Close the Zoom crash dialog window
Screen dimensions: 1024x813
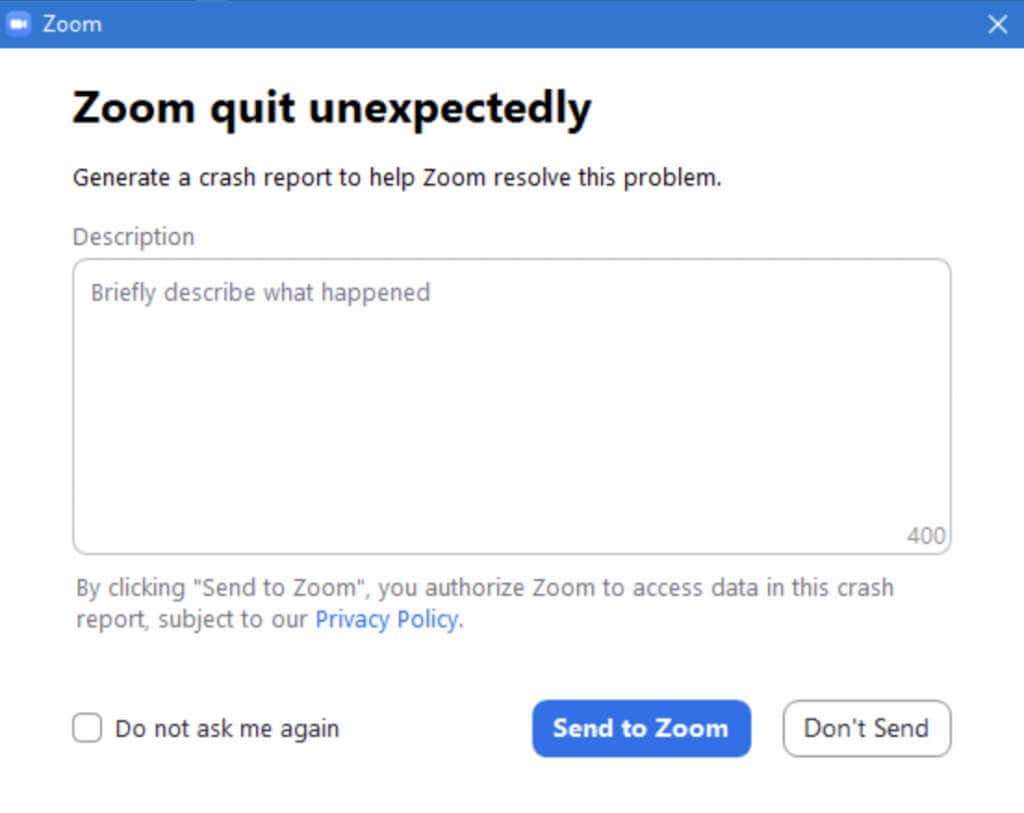pos(997,24)
